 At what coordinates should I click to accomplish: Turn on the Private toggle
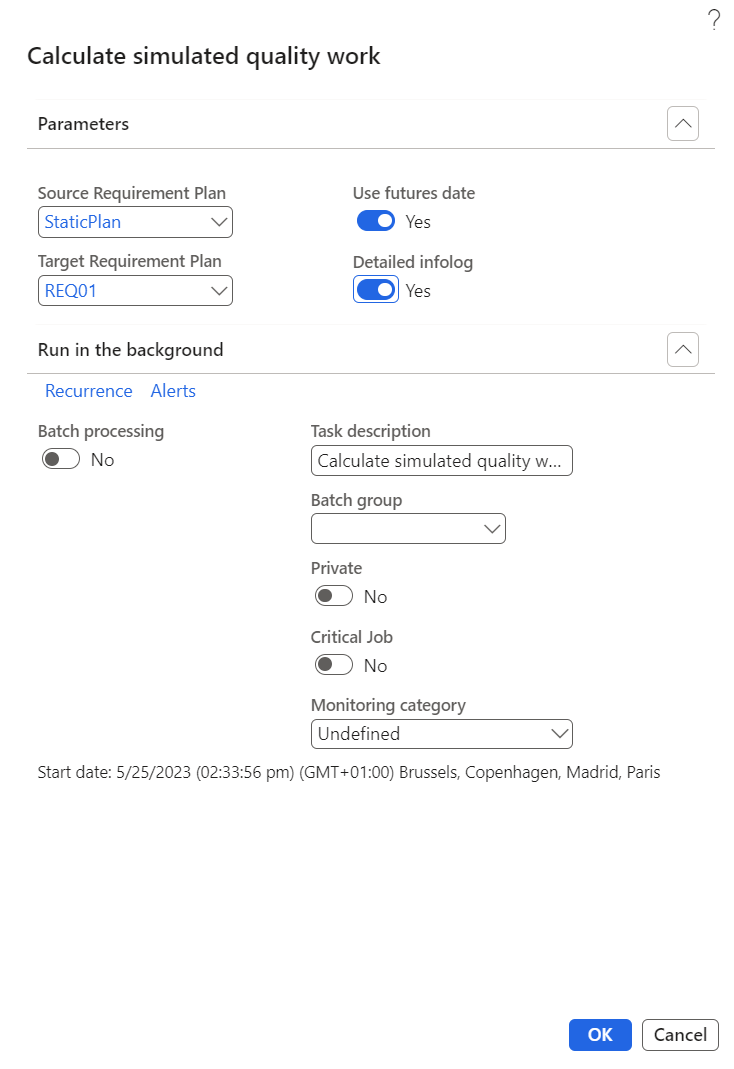(334, 596)
